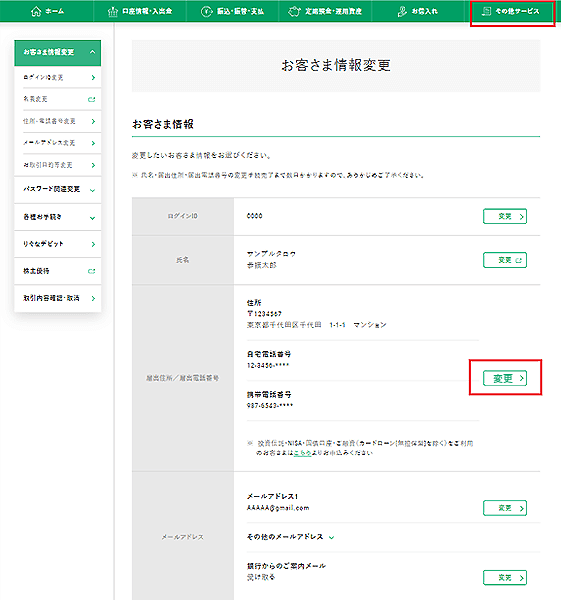The height and width of the screenshot is (600, 561).
Task: Open メールアドレス変更 sidebar item
Action: [58, 143]
